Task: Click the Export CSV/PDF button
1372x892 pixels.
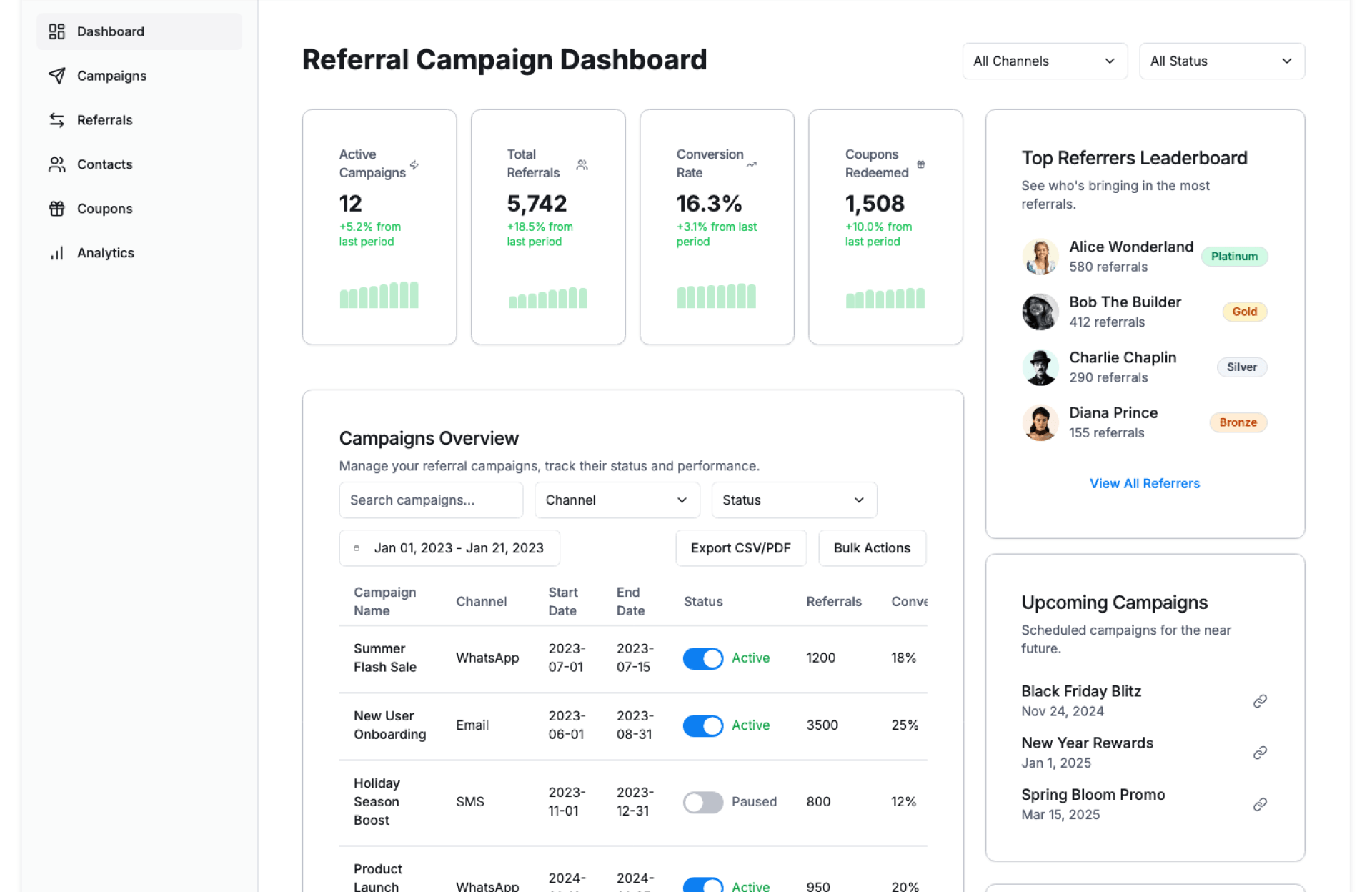Action: coord(740,548)
